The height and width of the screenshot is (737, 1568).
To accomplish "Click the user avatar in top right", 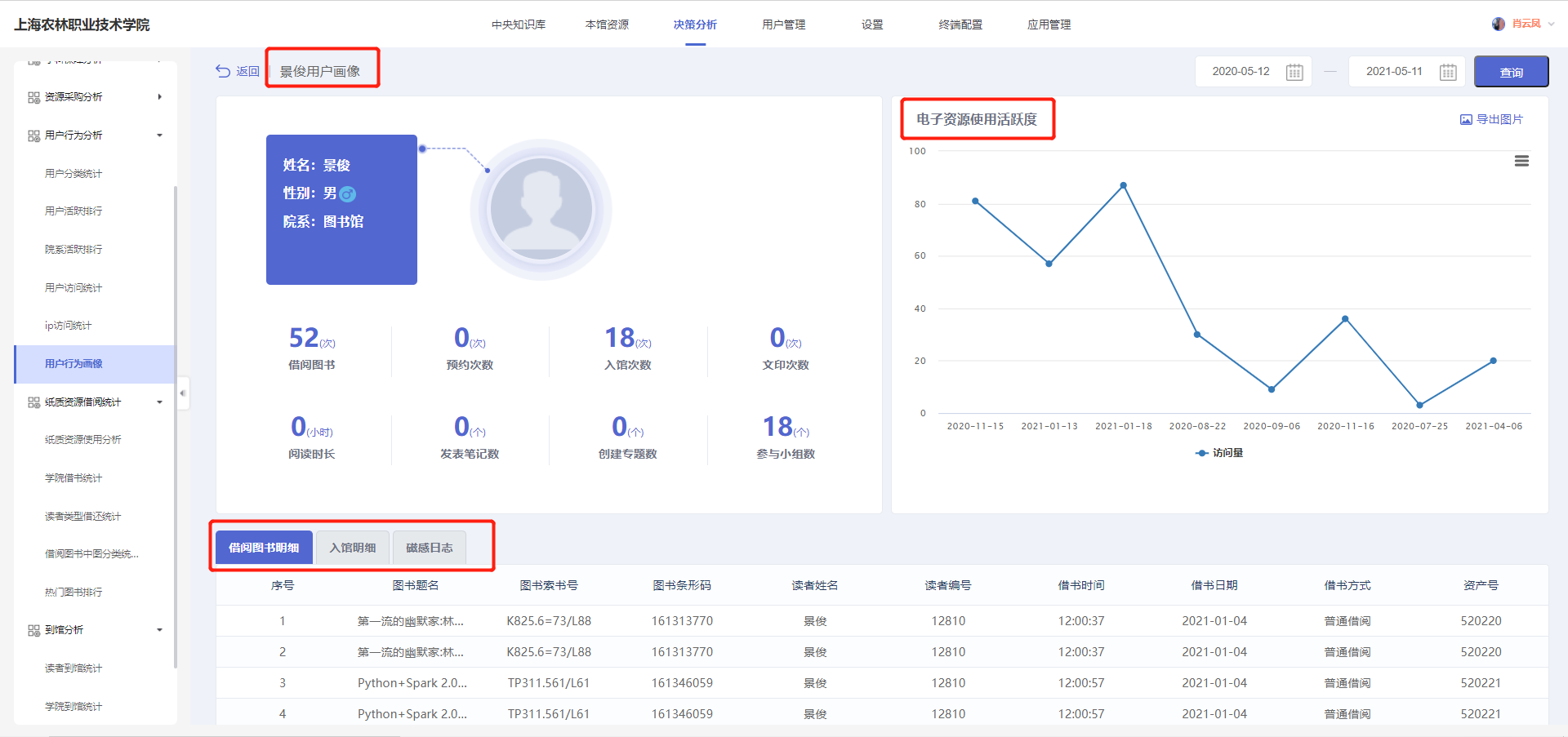I will (1499, 24).
